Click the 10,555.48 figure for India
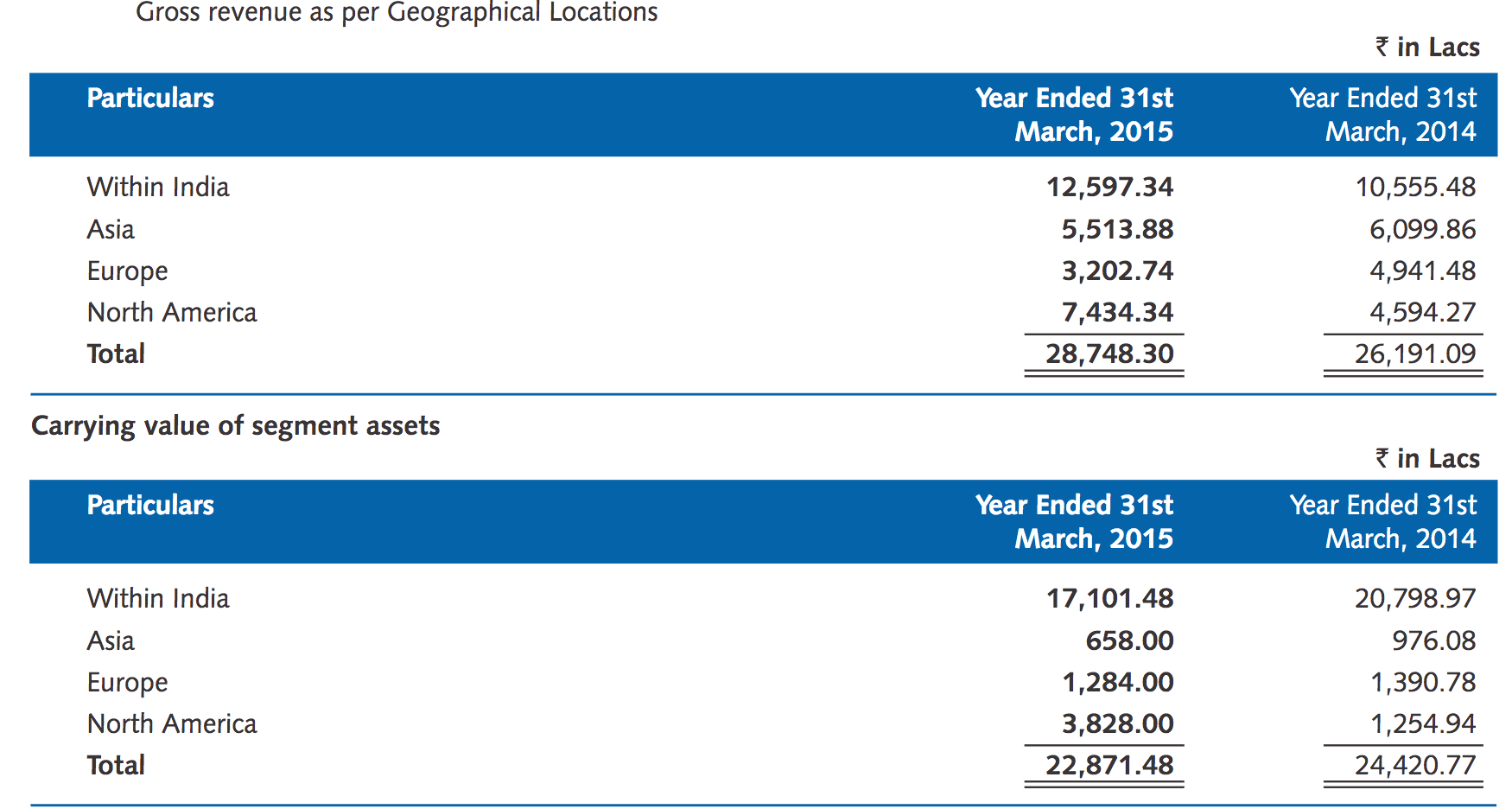Image resolution: width=1512 pixels, height=809 pixels. (x=1415, y=187)
